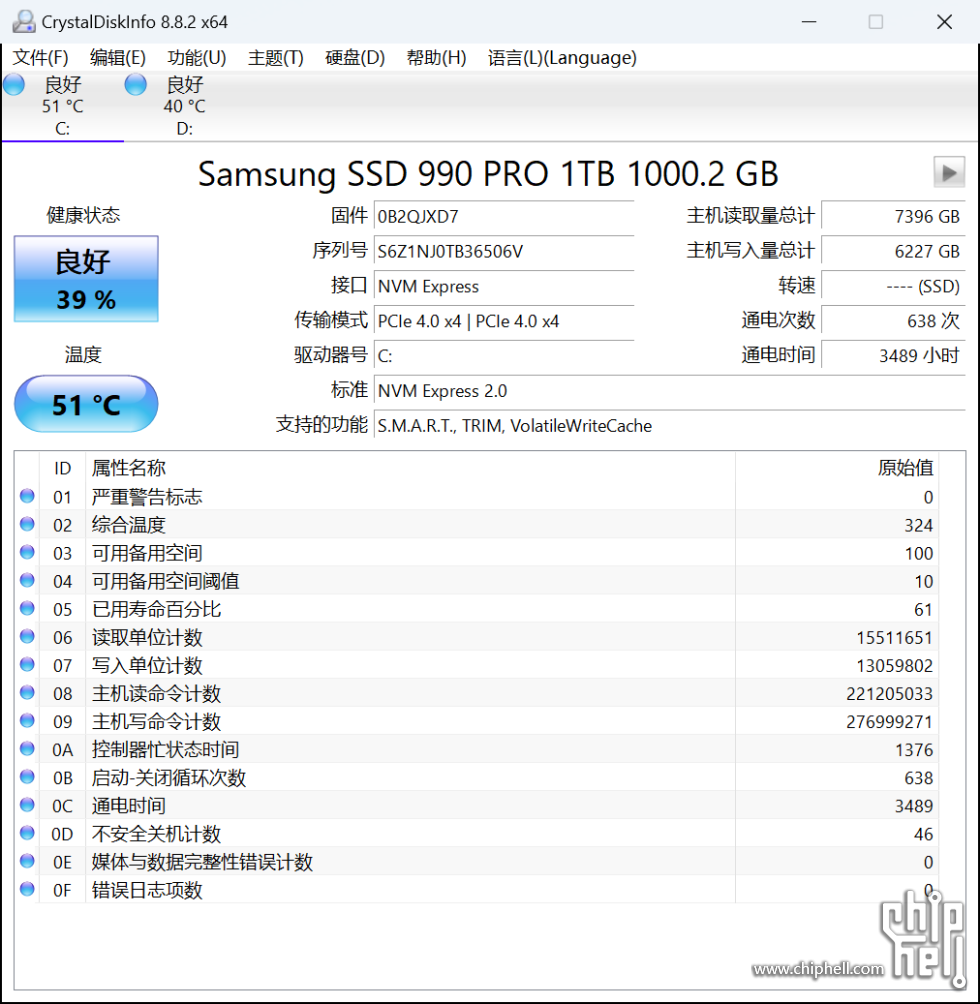Open the 功能(U) menu

pos(197,58)
